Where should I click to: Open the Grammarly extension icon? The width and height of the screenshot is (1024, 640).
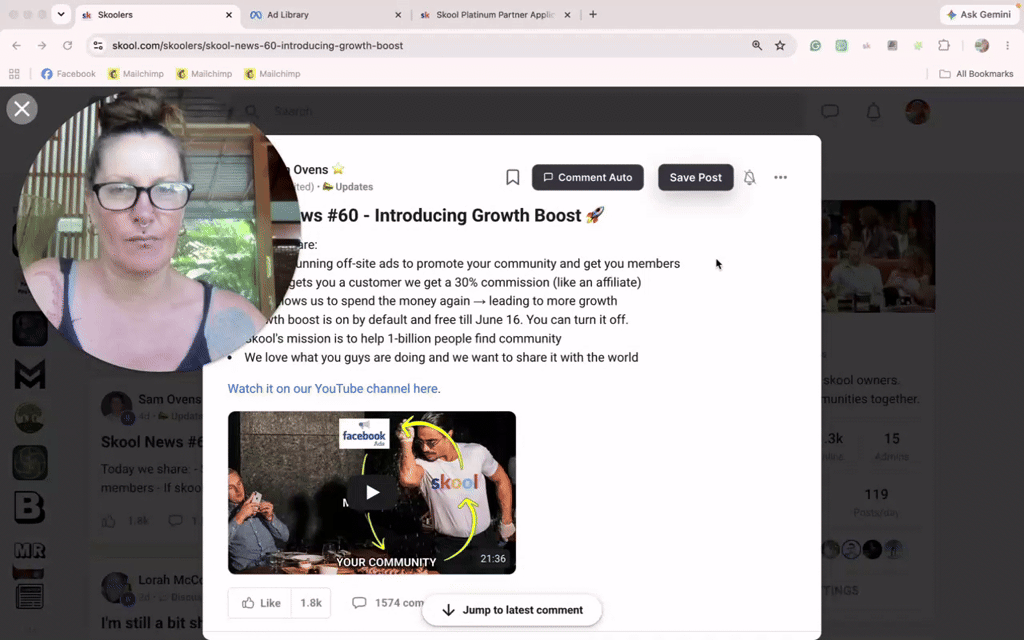click(815, 46)
